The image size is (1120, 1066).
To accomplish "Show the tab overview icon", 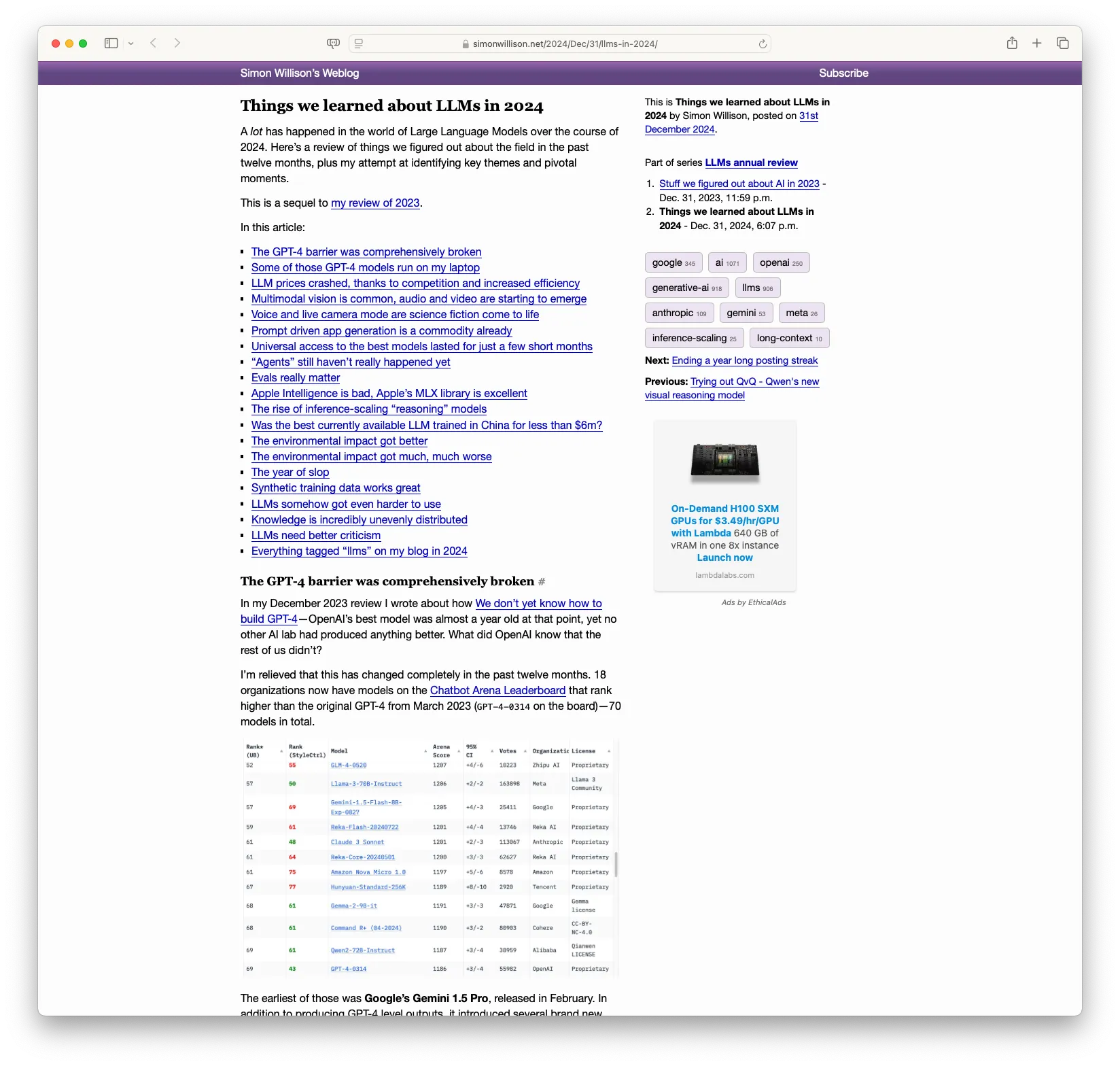I will pyautogui.click(x=1063, y=44).
